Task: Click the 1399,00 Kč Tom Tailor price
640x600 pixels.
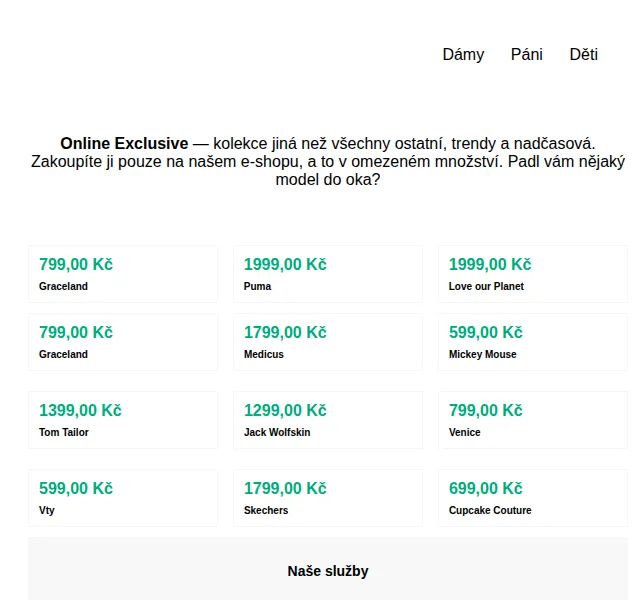Action: (80, 411)
